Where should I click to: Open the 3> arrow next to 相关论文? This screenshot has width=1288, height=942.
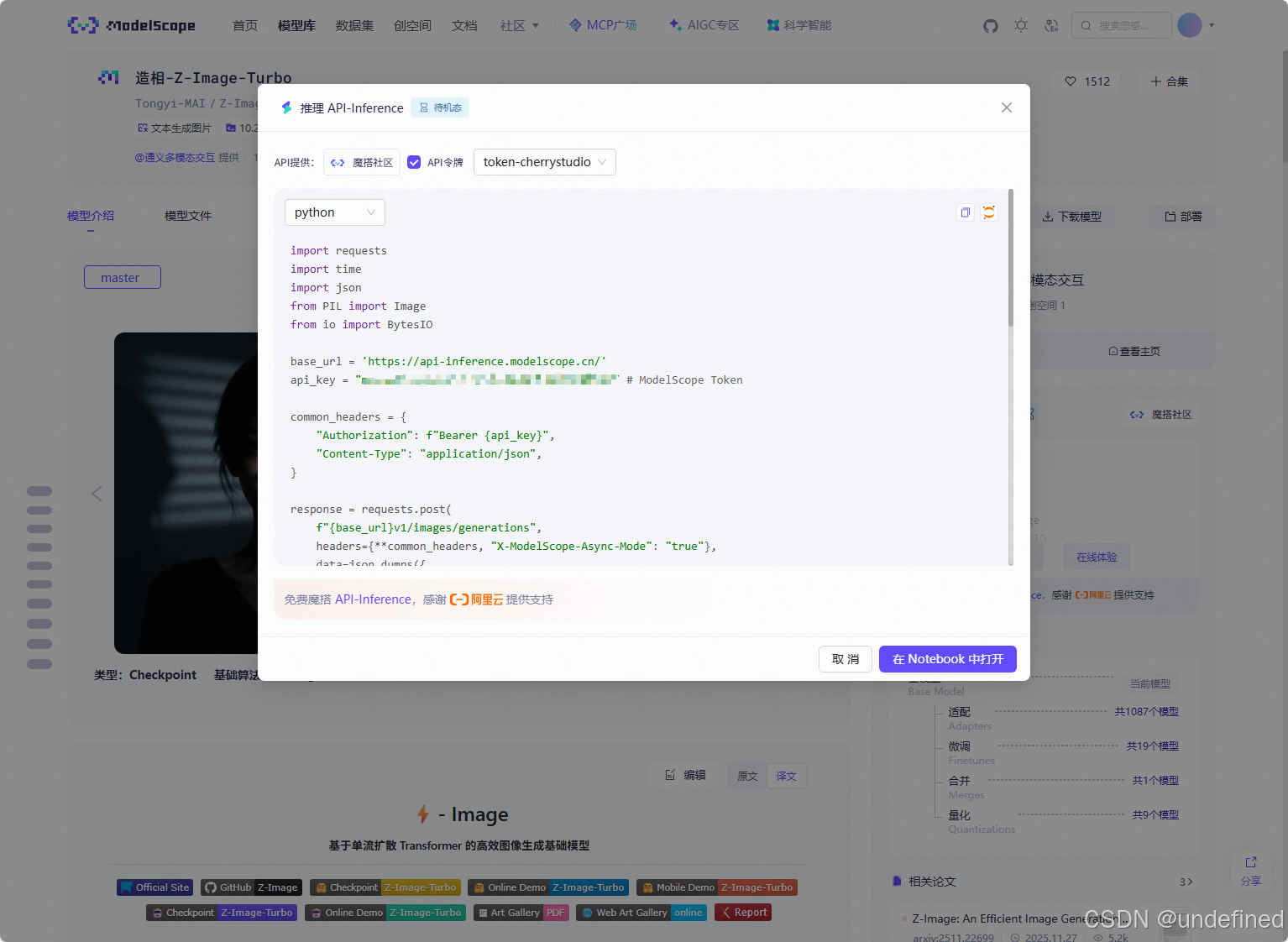[1186, 882]
